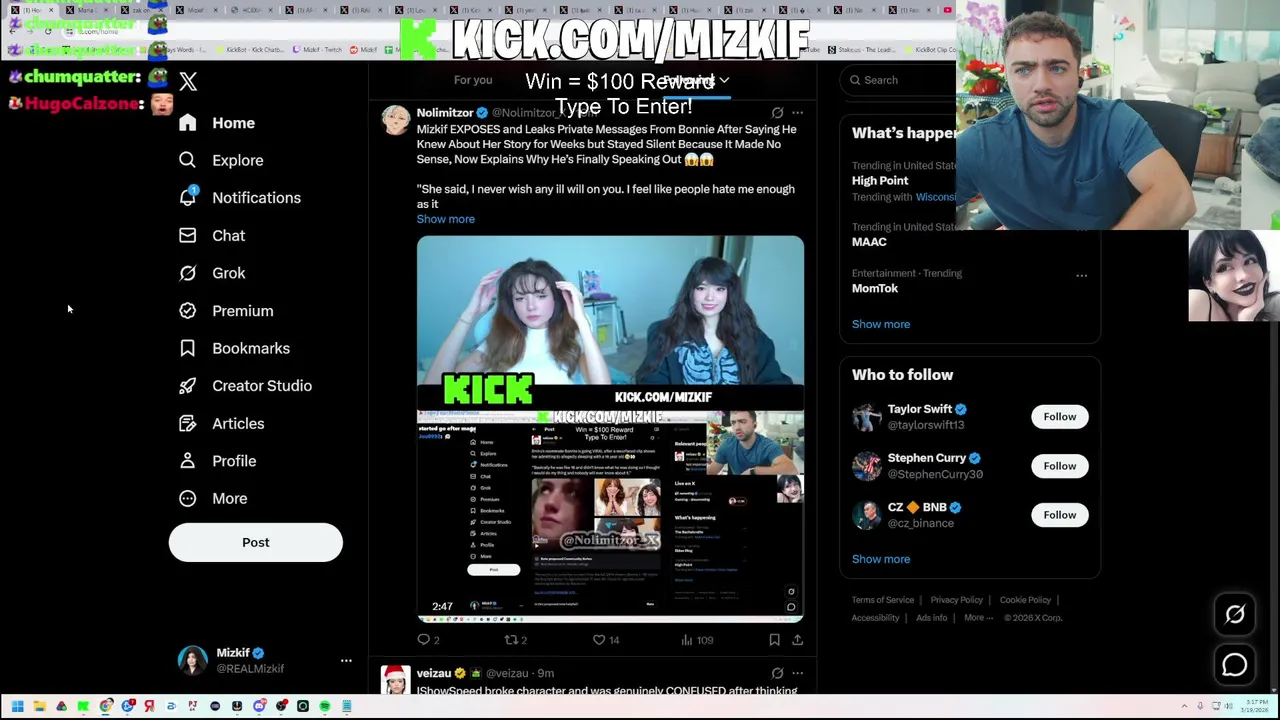Open the floating messages chat button
The image size is (1280, 720).
(1235, 665)
